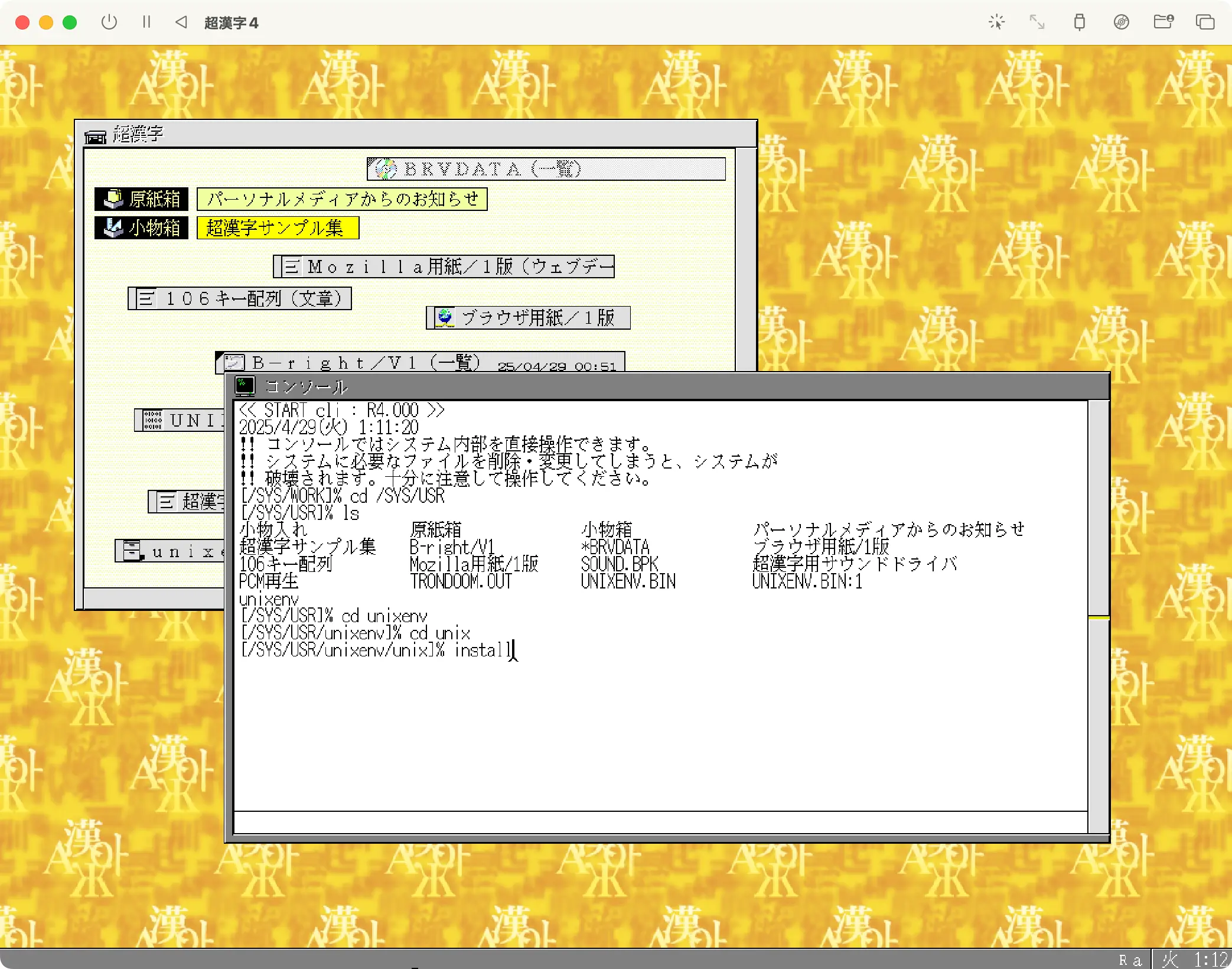The image size is (1232, 969).
Task: Pause the virtual machine
Action: 146,22
